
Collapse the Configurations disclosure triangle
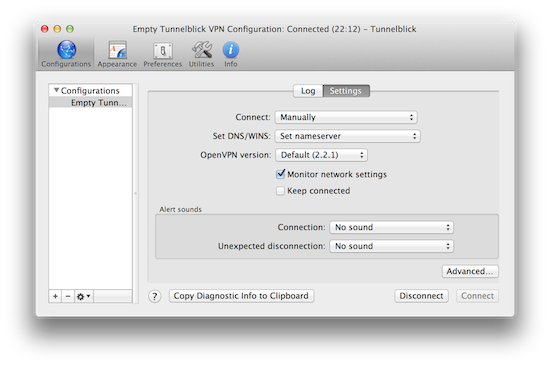56,90
